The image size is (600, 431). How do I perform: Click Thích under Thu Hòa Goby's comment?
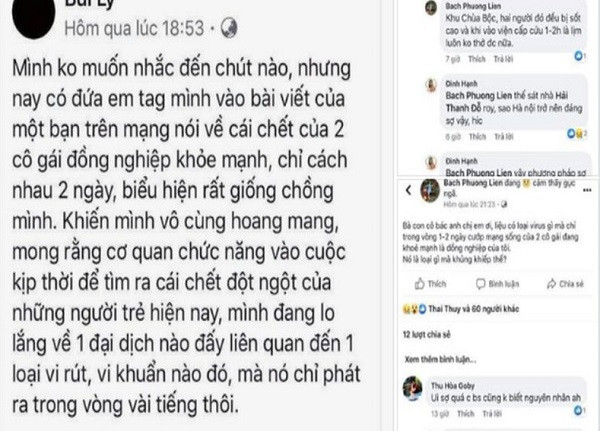[x=466, y=414]
